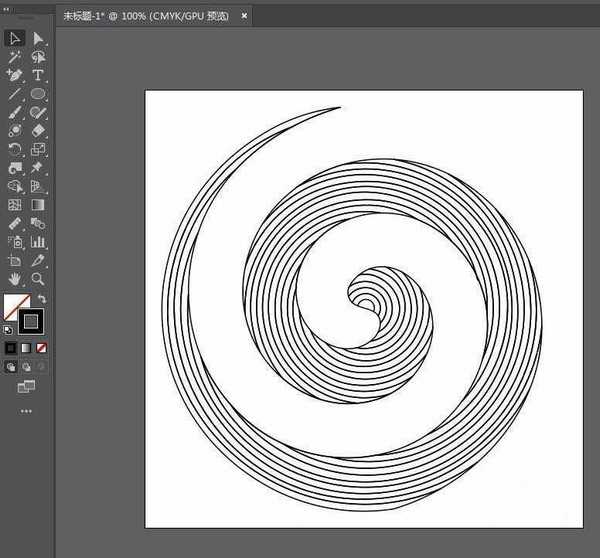Select the Zoom magnifier tool
The image size is (600, 558).
click(x=38, y=278)
